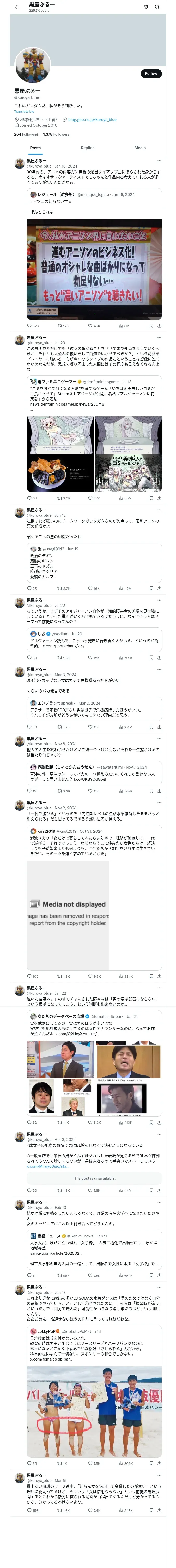The height and width of the screenshot is (1568, 176).
Task: Click the back arrow at the top
Action: coord(17,7)
